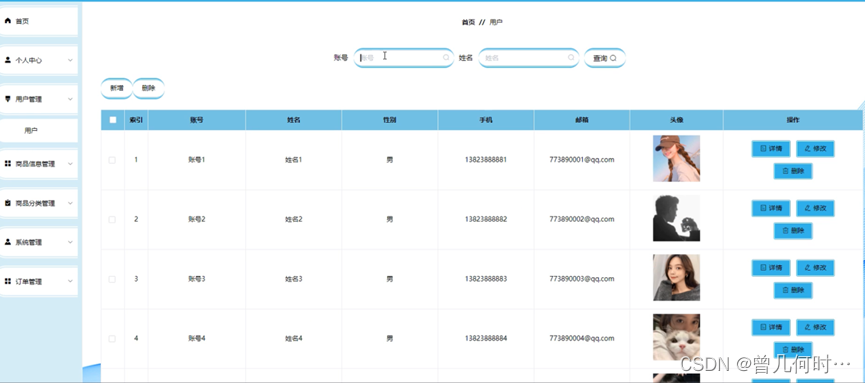Open the 用户 submenu item
This screenshot has width=865, height=383.
click(39, 131)
